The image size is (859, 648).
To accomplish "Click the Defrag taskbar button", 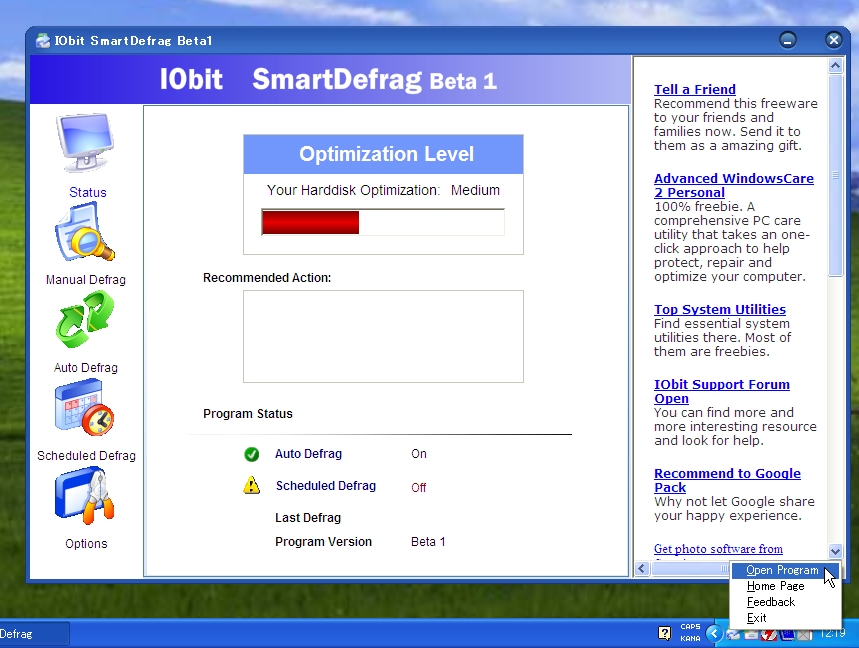I will (34, 634).
